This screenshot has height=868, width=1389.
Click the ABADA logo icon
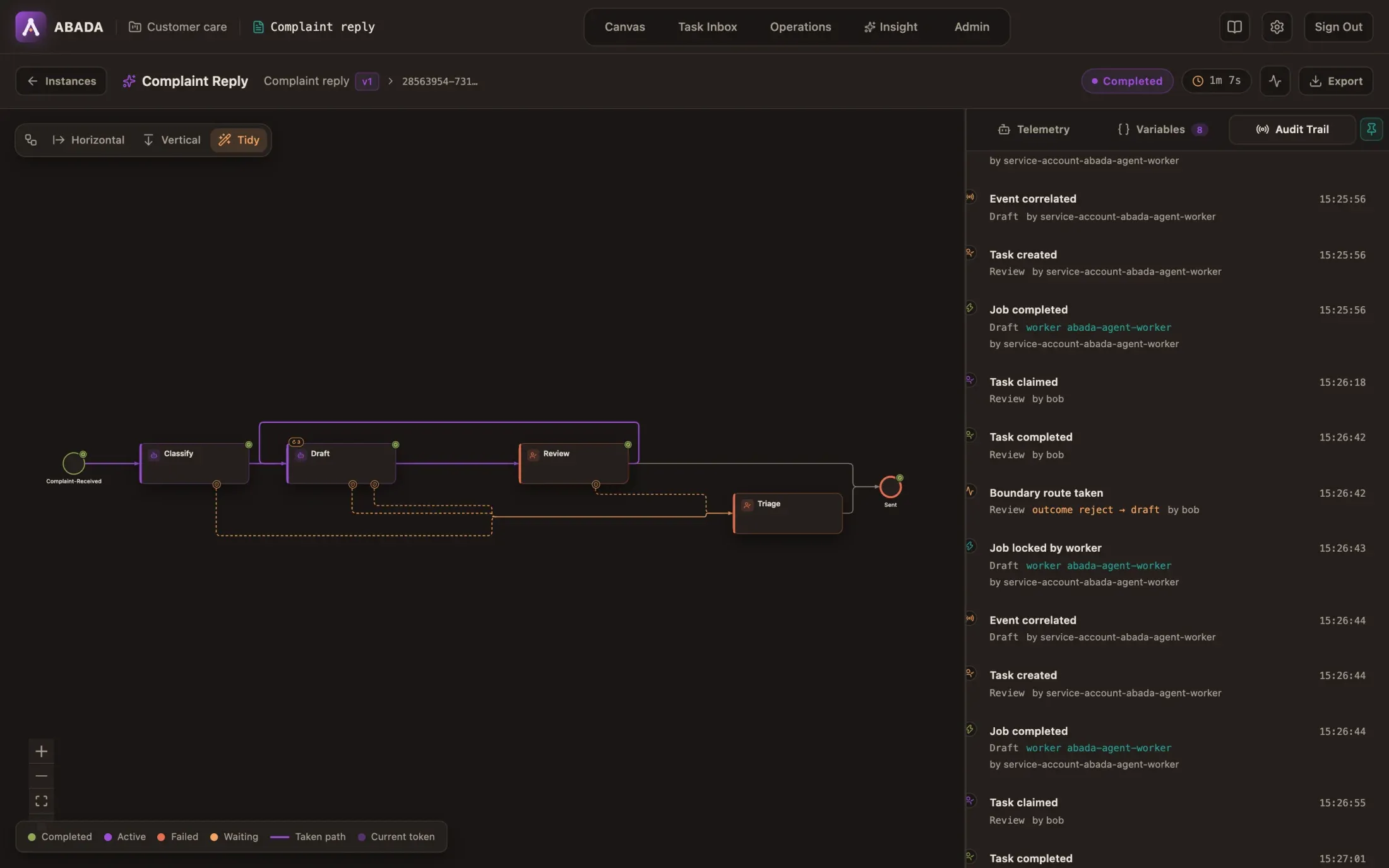coord(30,27)
